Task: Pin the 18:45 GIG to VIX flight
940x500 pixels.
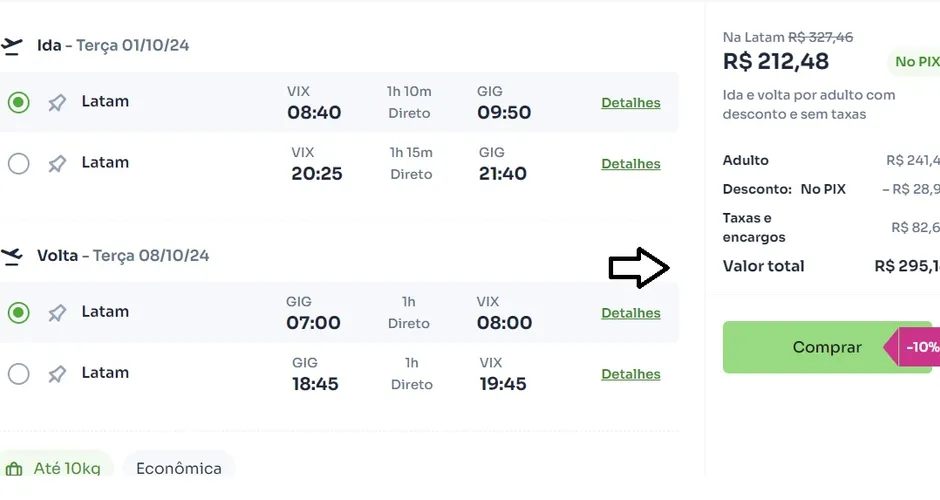Action: [x=57, y=374]
